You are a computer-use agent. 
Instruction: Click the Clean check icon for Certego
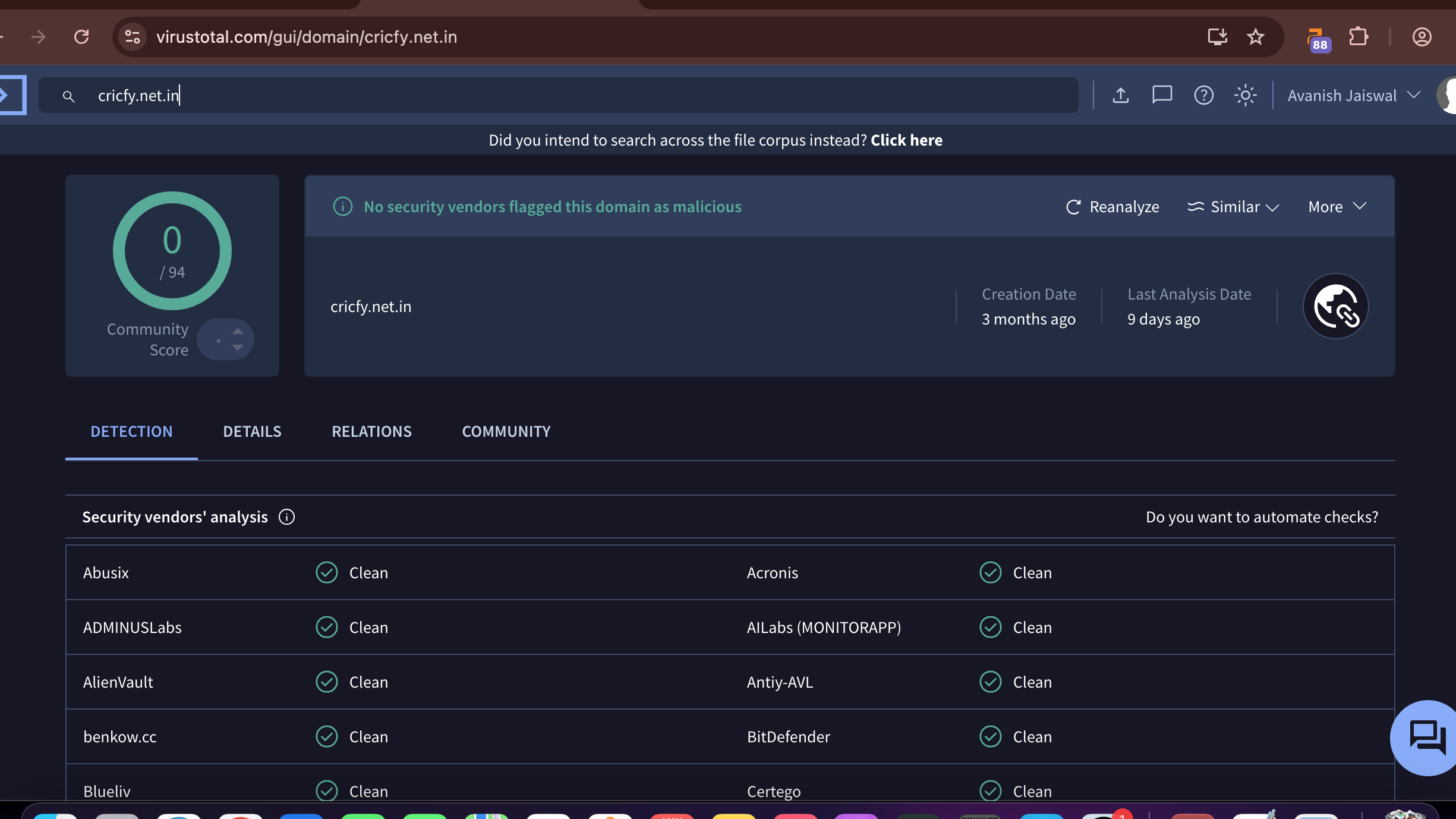pyautogui.click(x=990, y=790)
